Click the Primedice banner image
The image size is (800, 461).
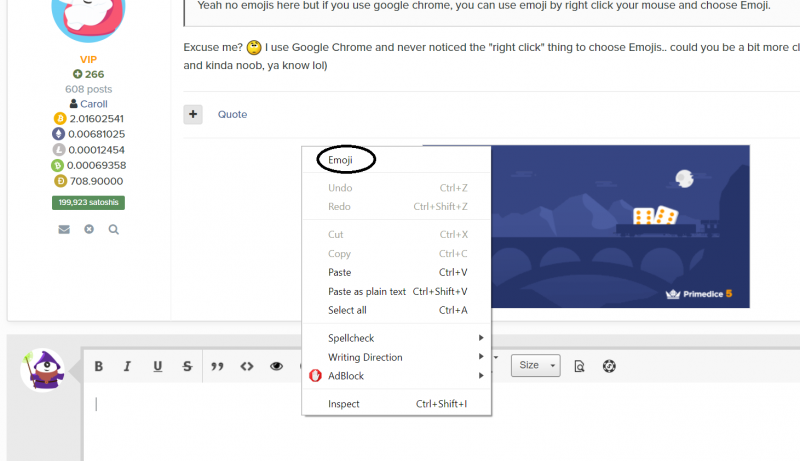pyautogui.click(x=620, y=226)
